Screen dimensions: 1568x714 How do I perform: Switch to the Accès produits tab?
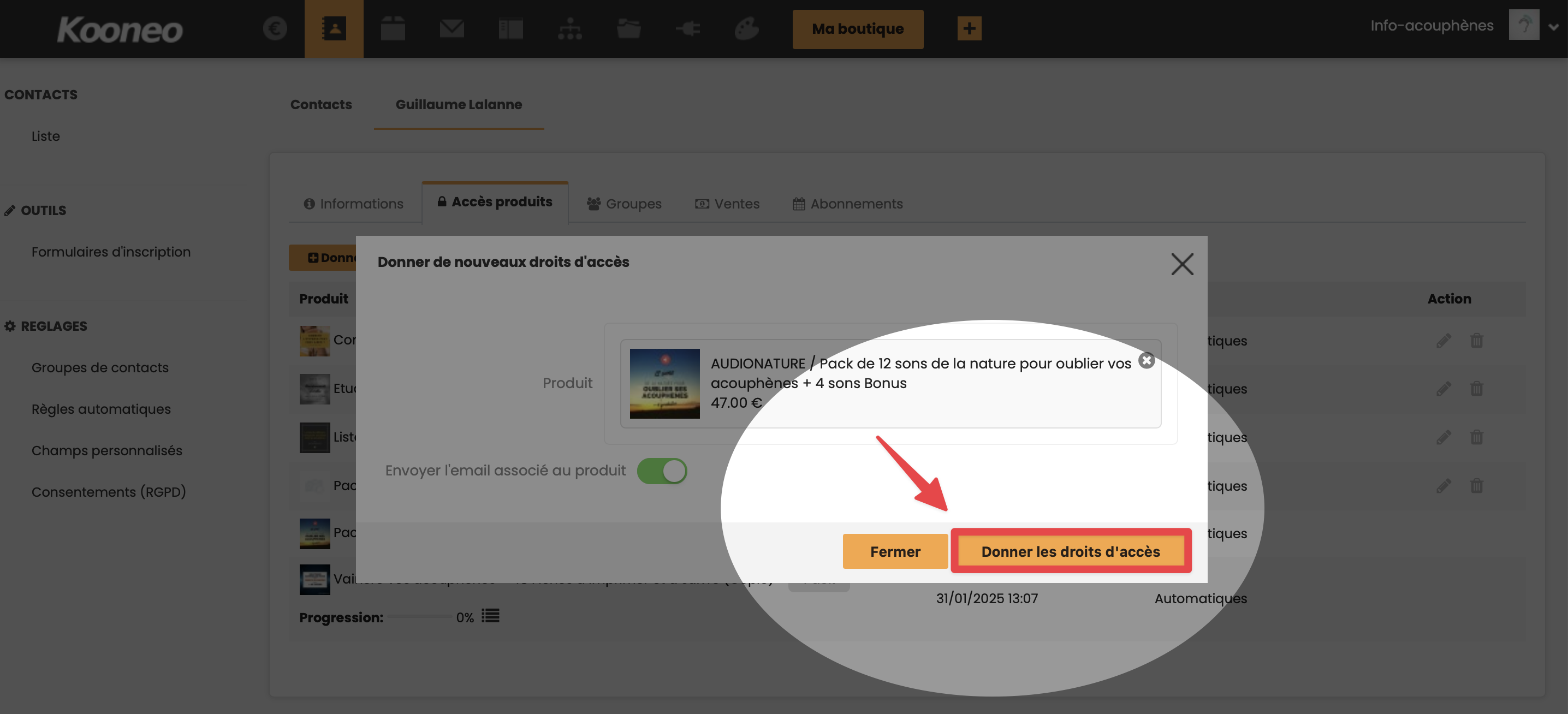[x=495, y=202]
